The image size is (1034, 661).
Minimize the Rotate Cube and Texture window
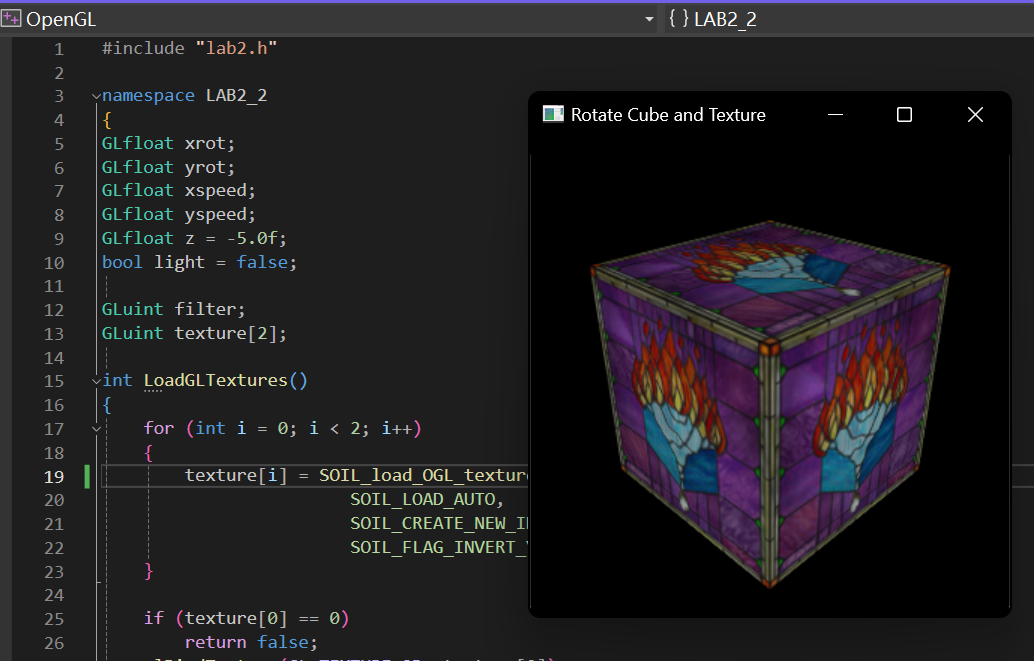click(x=836, y=115)
